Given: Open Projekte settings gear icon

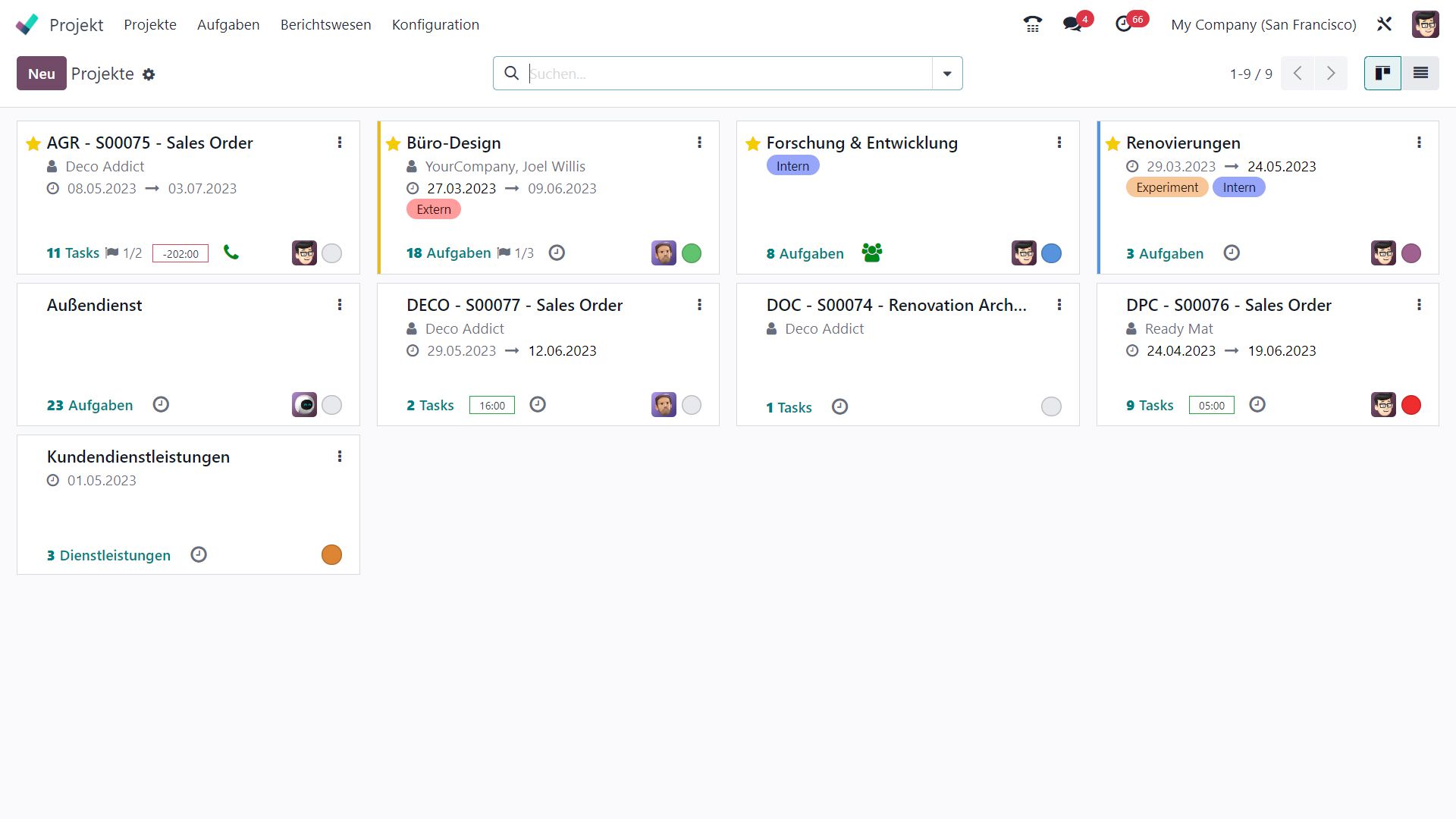Looking at the screenshot, I should tap(149, 74).
